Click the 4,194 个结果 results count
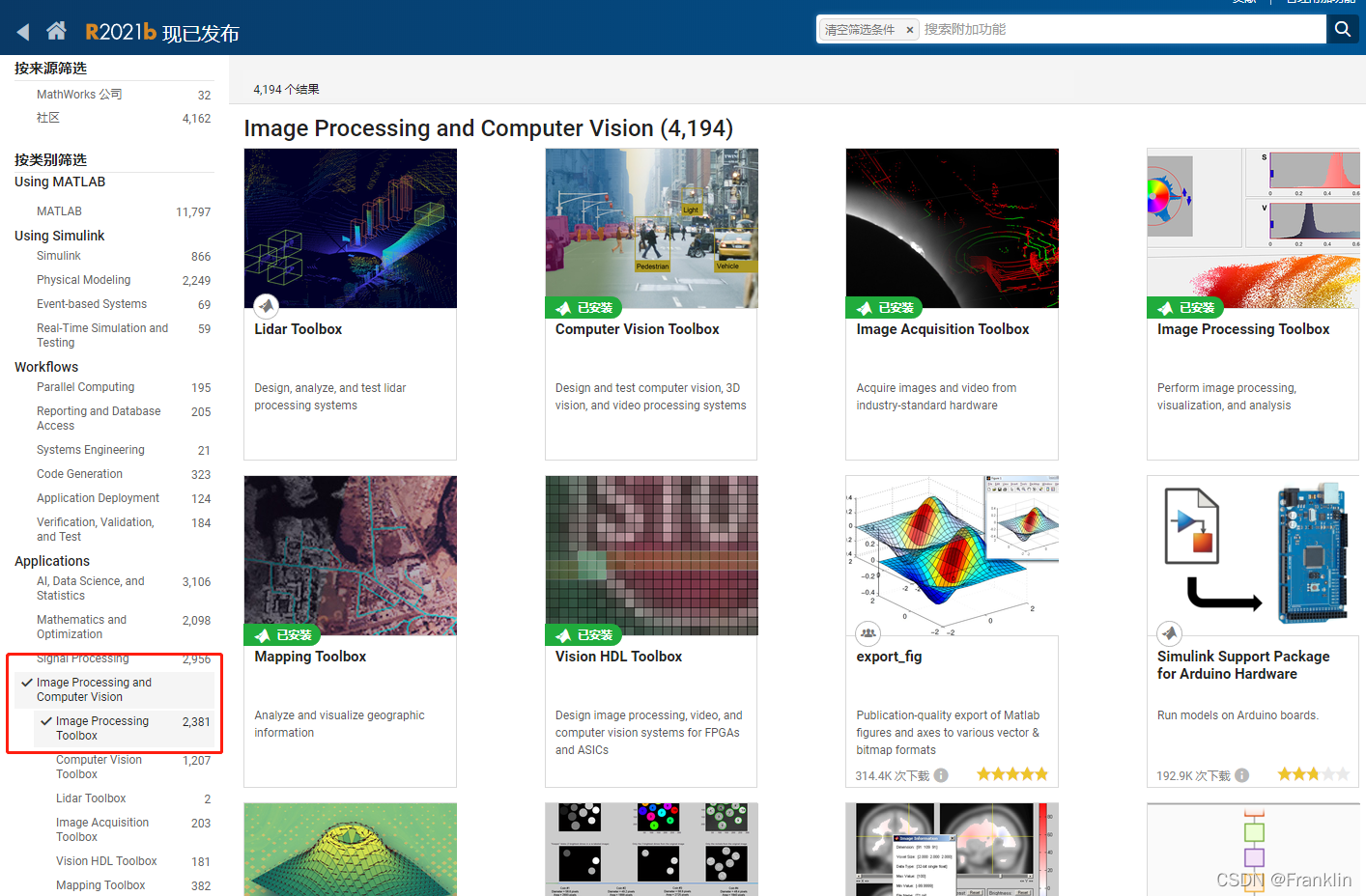 tap(286, 89)
